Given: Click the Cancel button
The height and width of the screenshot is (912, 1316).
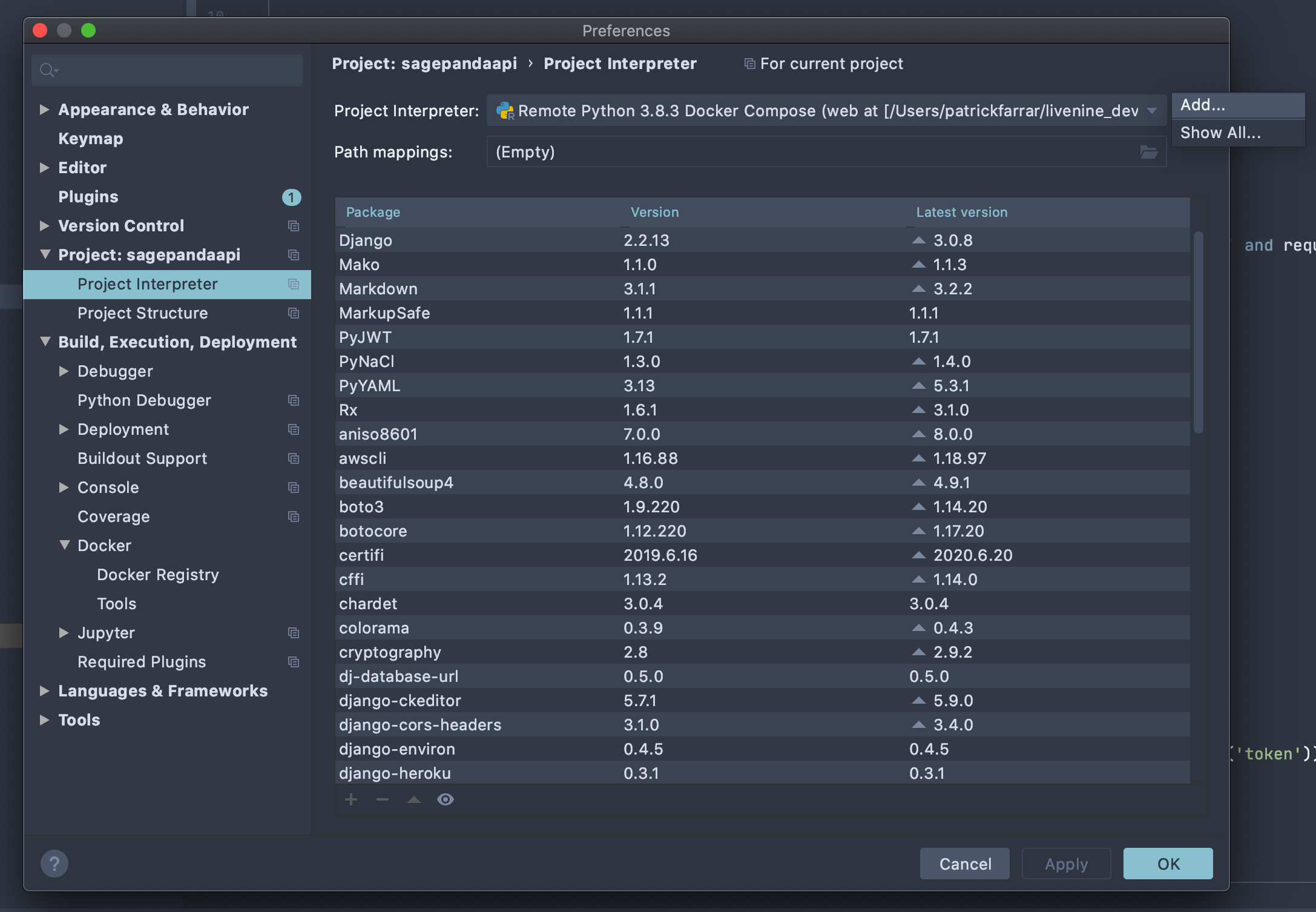Looking at the screenshot, I should coord(965,864).
